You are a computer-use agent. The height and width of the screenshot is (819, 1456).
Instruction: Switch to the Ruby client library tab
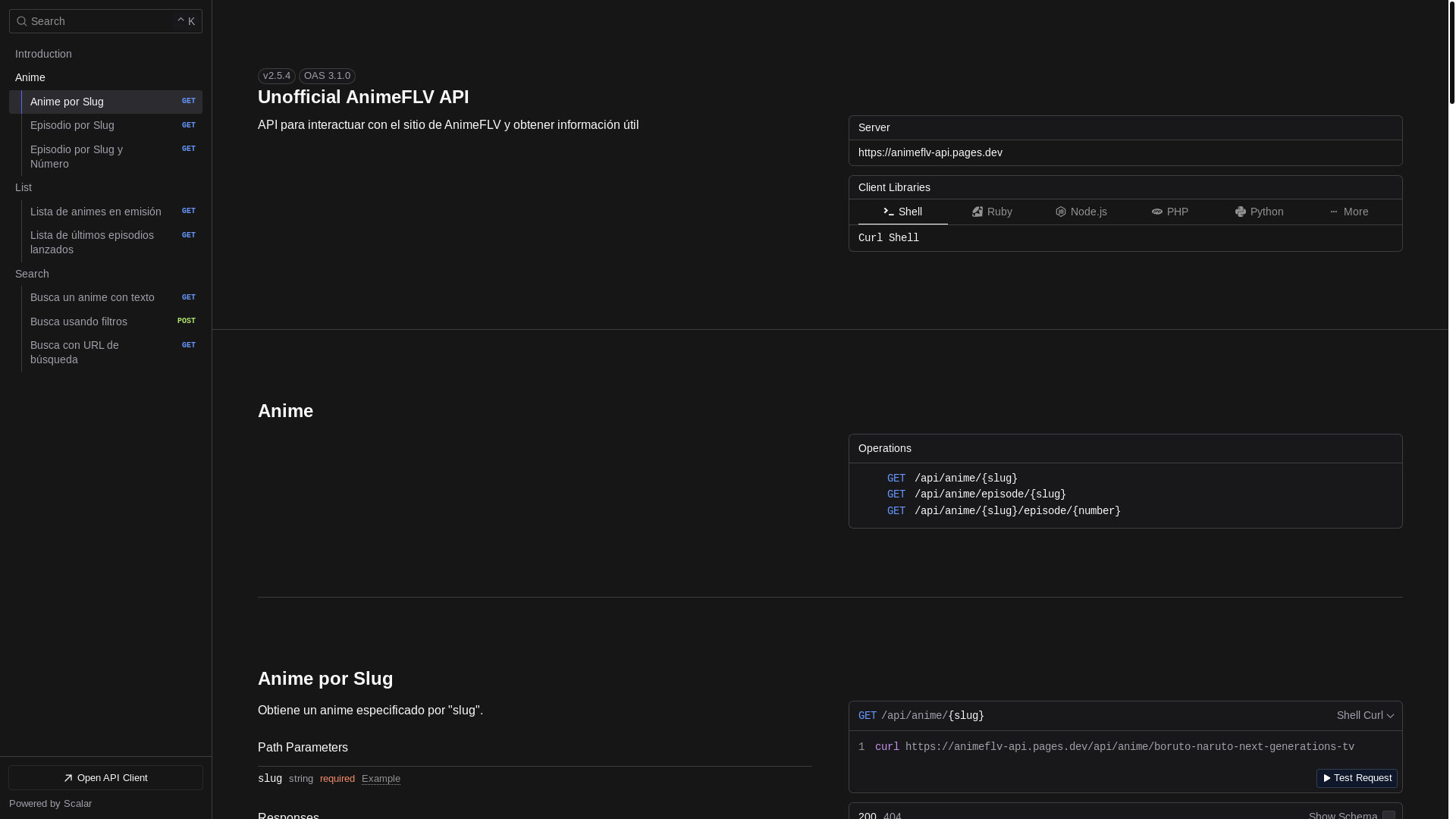coord(992,212)
